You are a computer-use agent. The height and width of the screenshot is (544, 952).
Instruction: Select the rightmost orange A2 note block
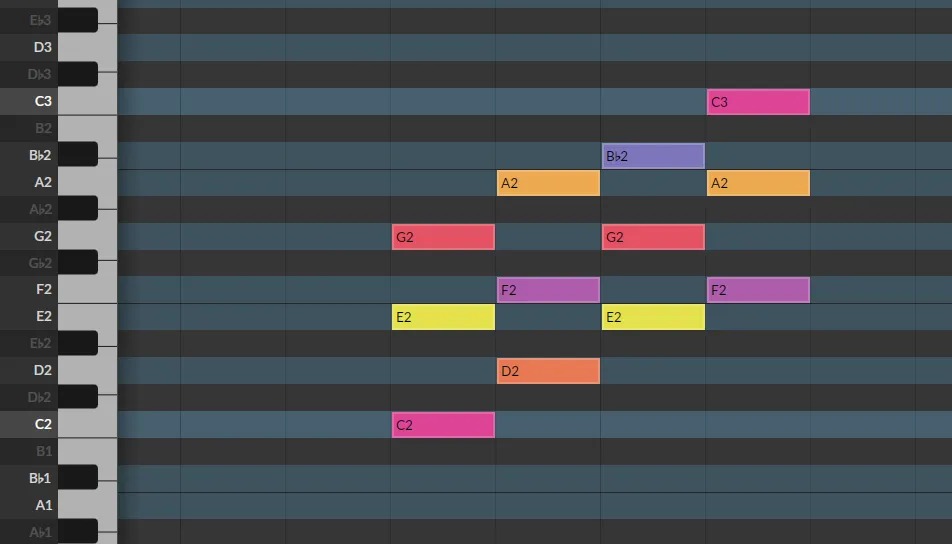pyautogui.click(x=758, y=183)
